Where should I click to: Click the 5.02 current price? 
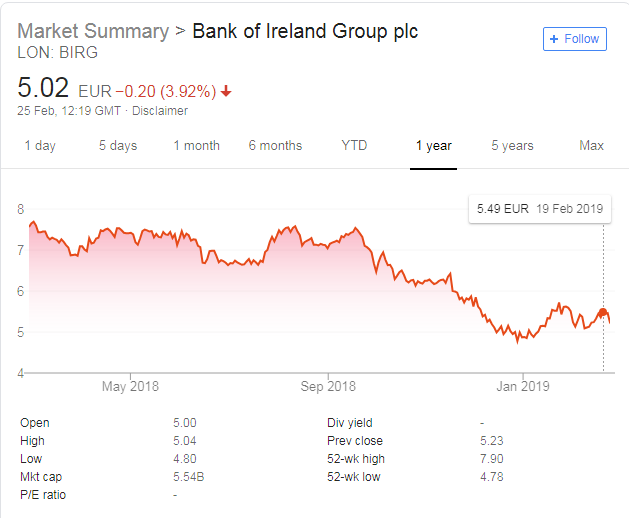[41, 87]
